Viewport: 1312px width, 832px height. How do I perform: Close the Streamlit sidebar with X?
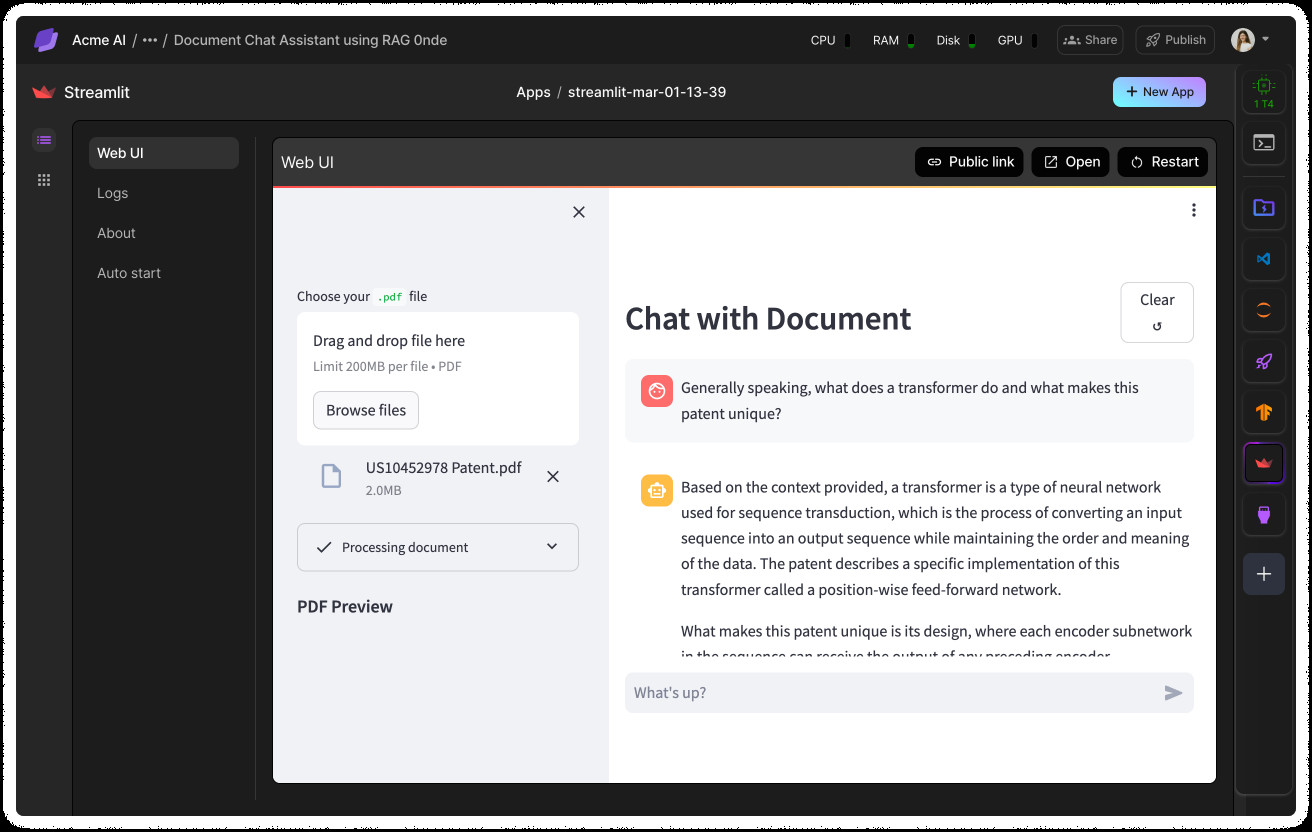coord(579,212)
